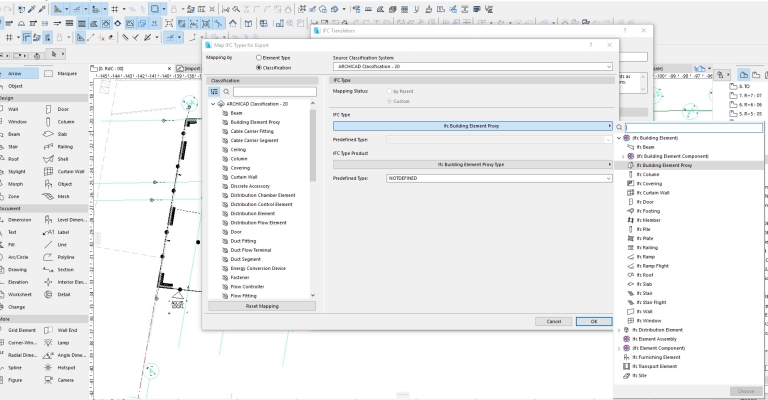Open the Ifc Building Element Proxy type selector
768x400 pixels.
tap(473, 126)
